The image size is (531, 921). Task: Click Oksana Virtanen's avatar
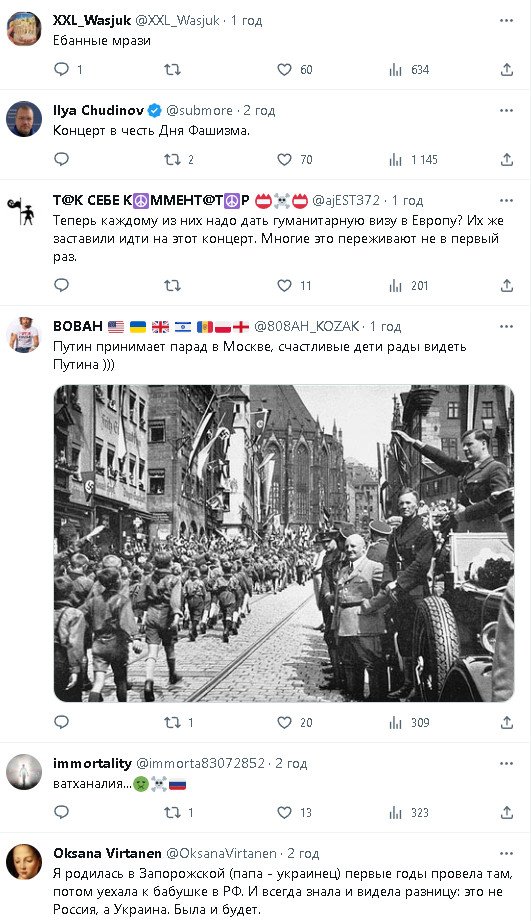click(x=24, y=862)
